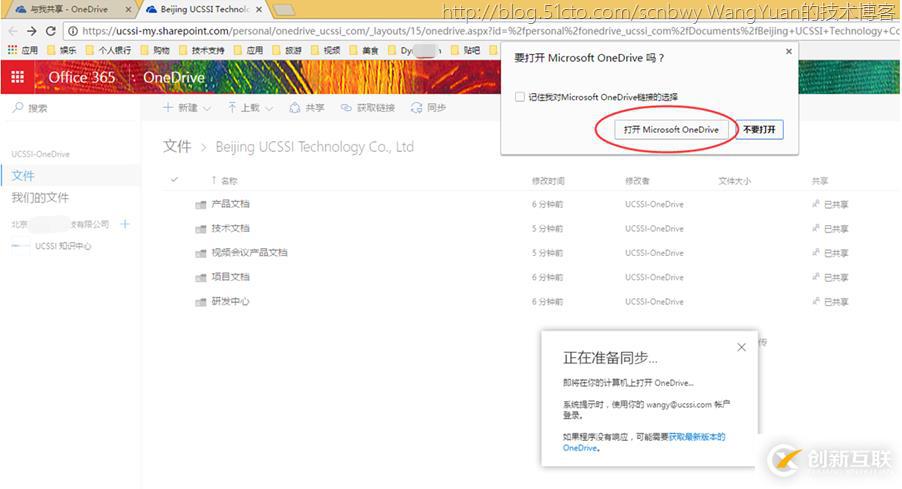Click the 获取链接 get link toolbar button
The width and height of the screenshot is (902, 489).
368,108
